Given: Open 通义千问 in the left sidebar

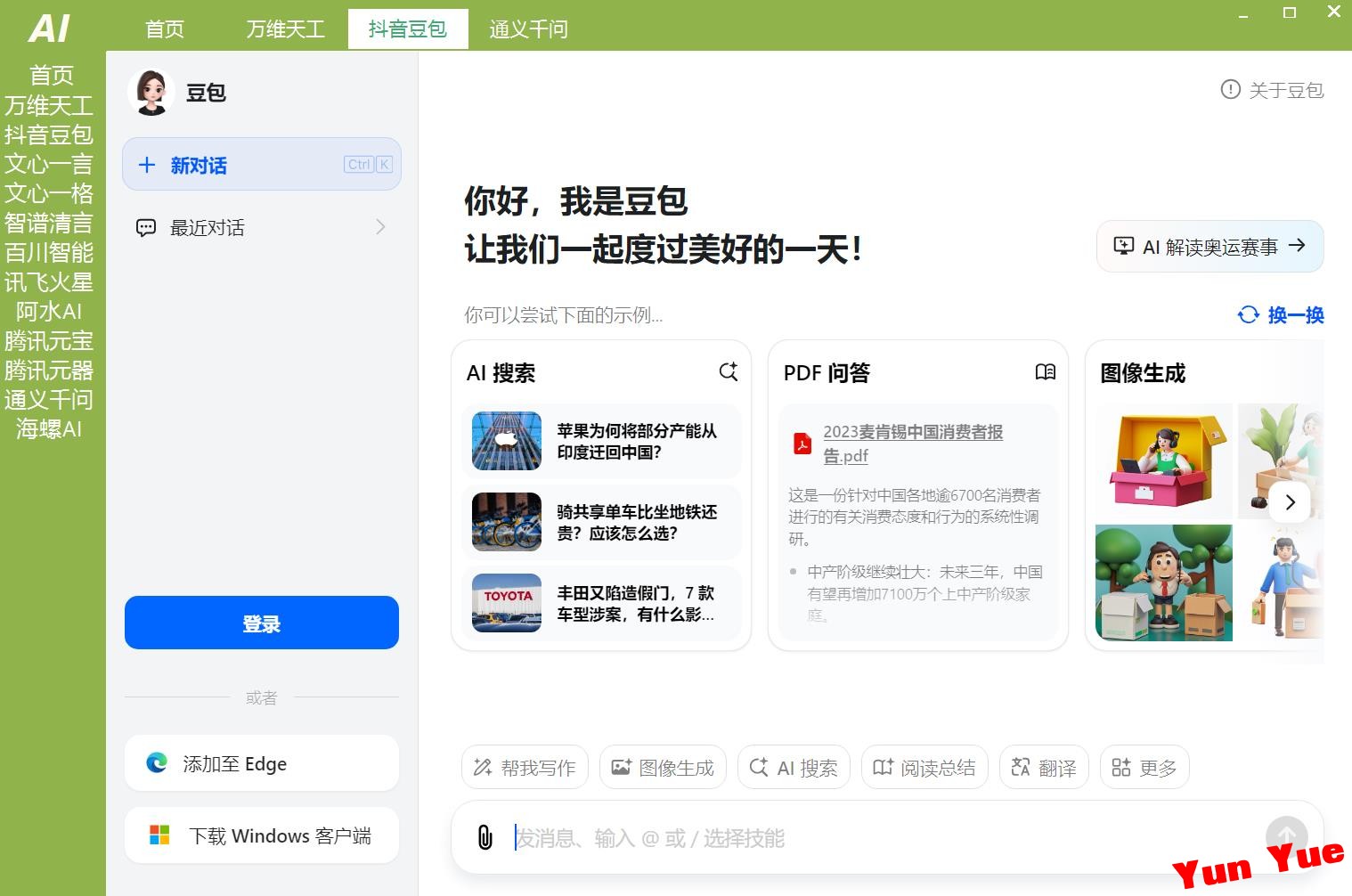Looking at the screenshot, I should pos(49,399).
